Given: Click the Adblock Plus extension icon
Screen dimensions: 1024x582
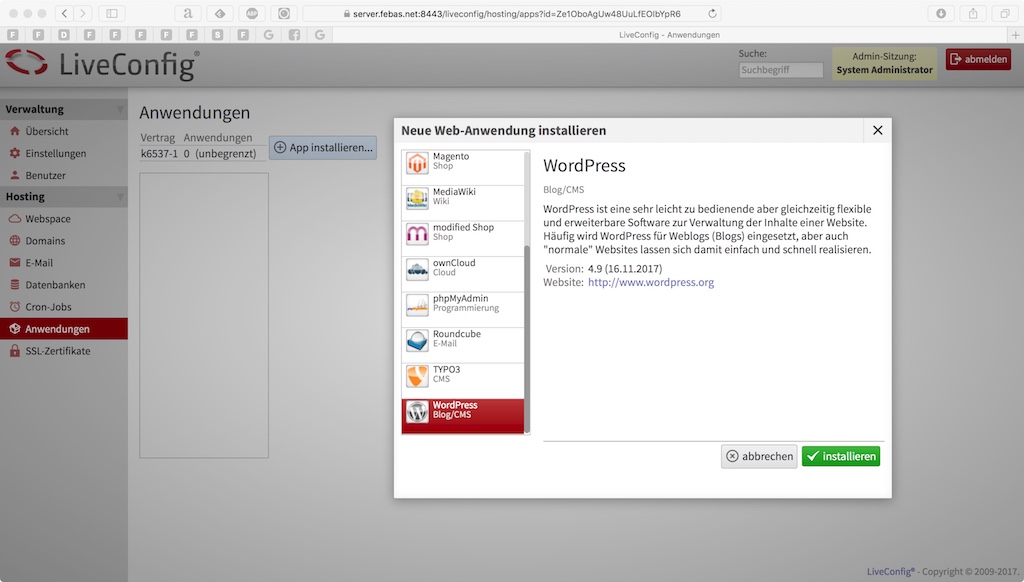Looking at the screenshot, I should tap(252, 13).
